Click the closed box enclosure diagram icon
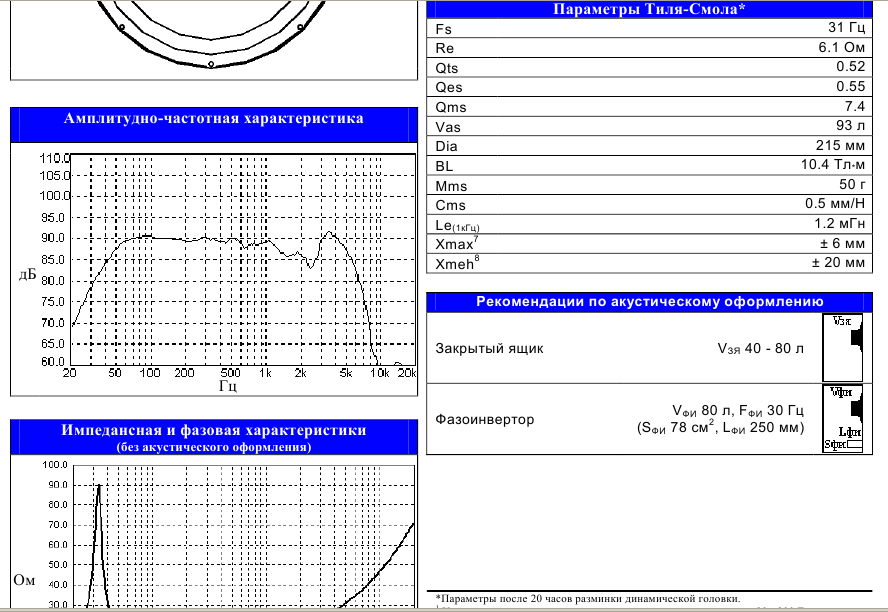The height and width of the screenshot is (612, 888). tap(843, 348)
